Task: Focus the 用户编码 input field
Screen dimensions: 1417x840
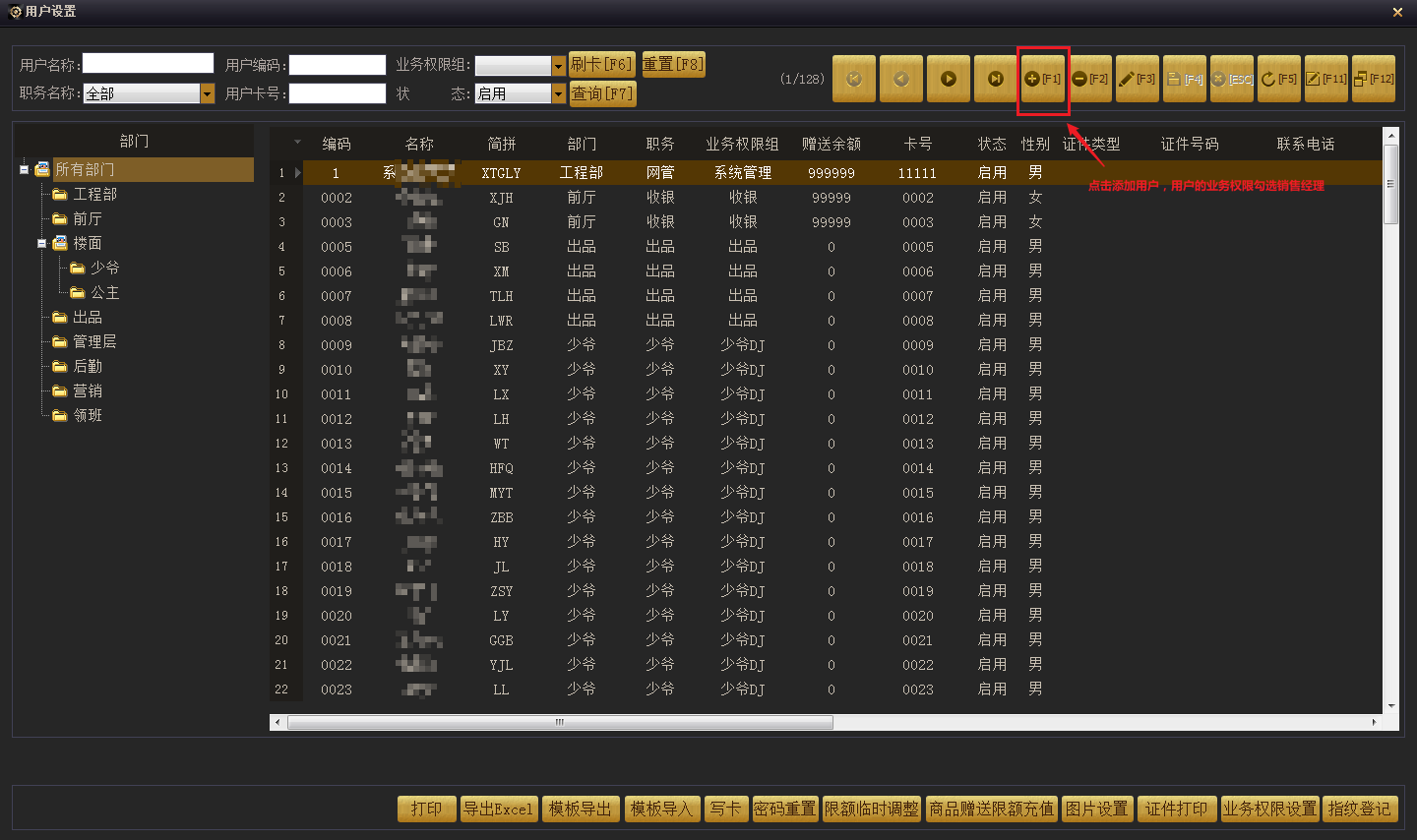Action: point(338,65)
